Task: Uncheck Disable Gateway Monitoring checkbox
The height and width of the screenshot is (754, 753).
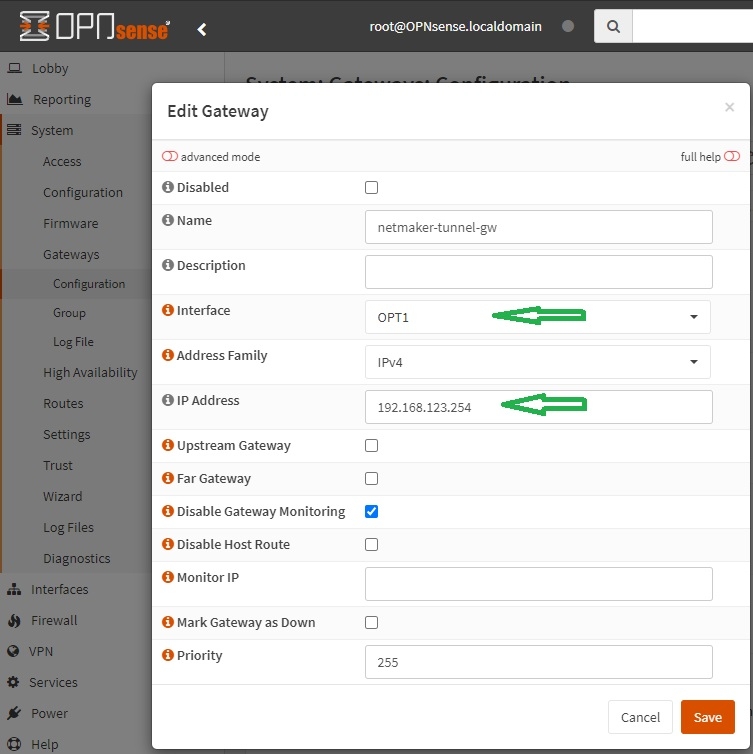Action: [372, 512]
